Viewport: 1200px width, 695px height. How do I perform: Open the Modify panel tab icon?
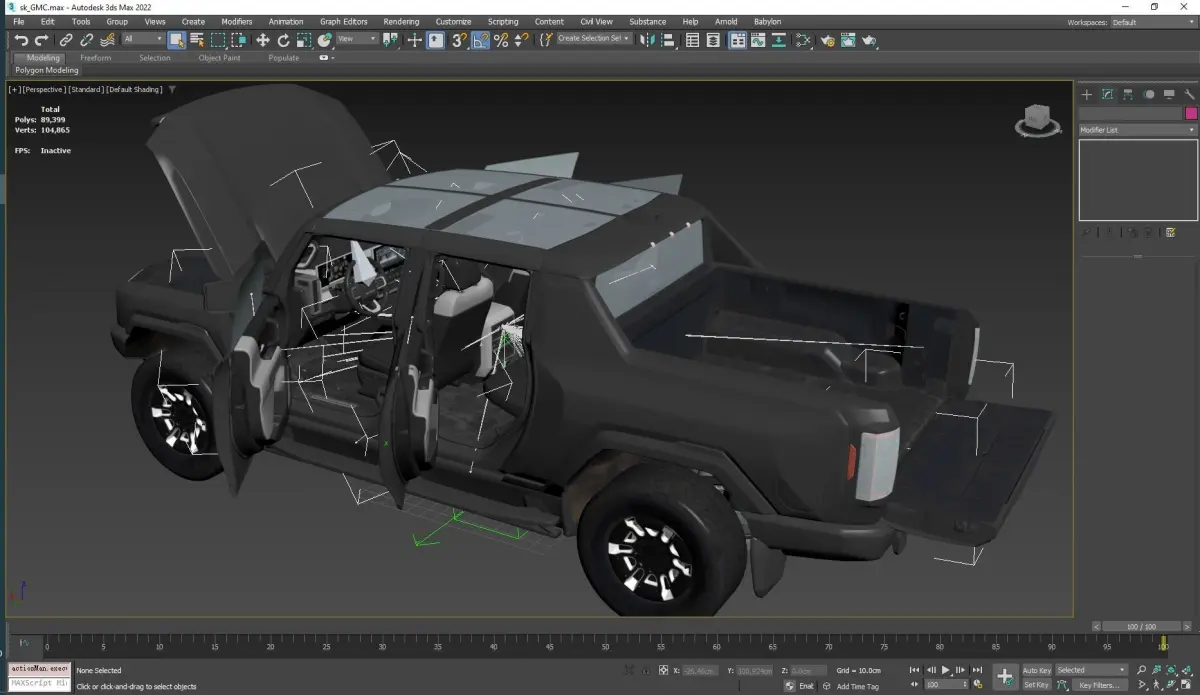coord(1107,94)
